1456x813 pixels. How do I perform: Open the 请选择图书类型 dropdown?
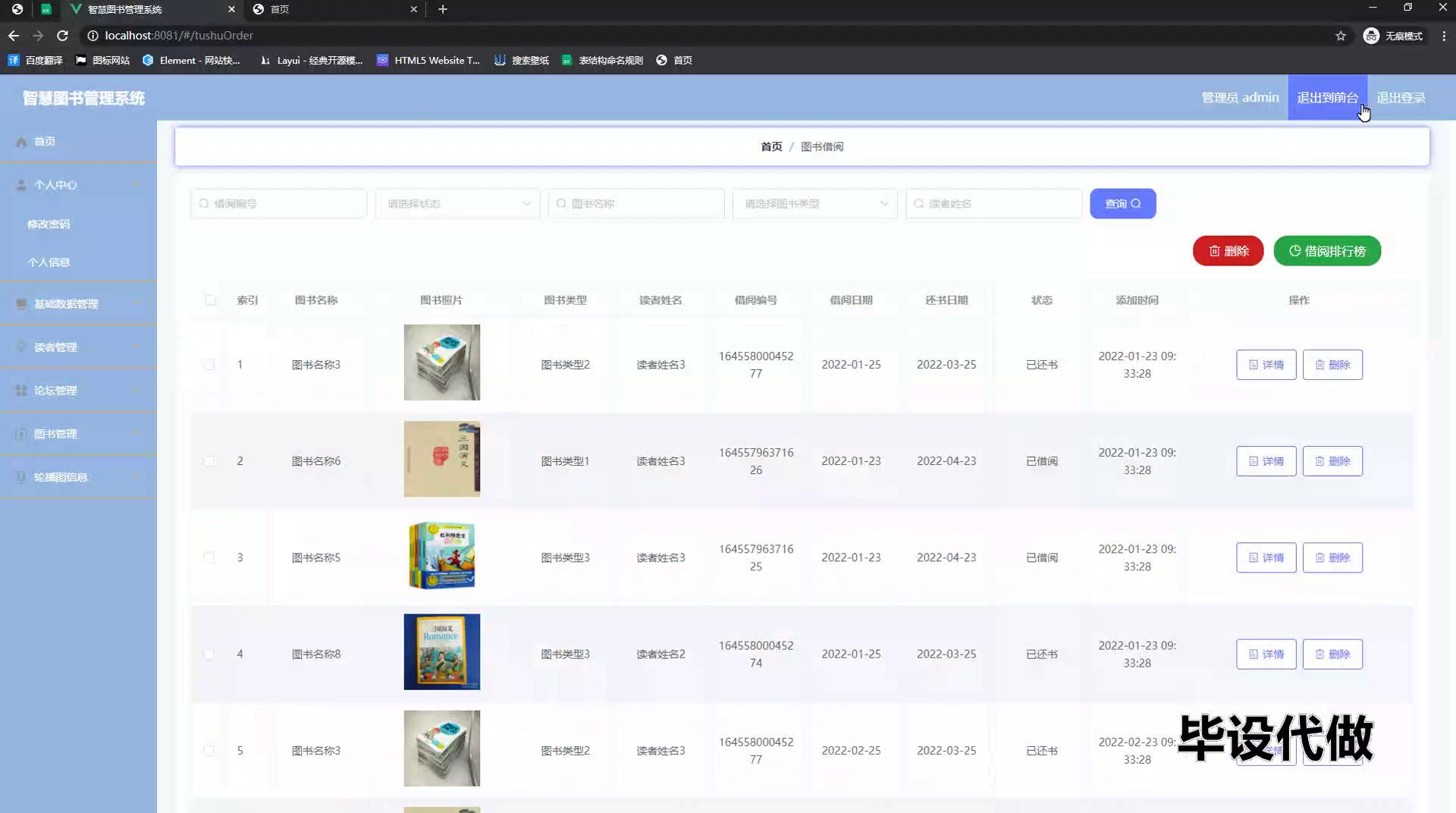[x=814, y=204]
